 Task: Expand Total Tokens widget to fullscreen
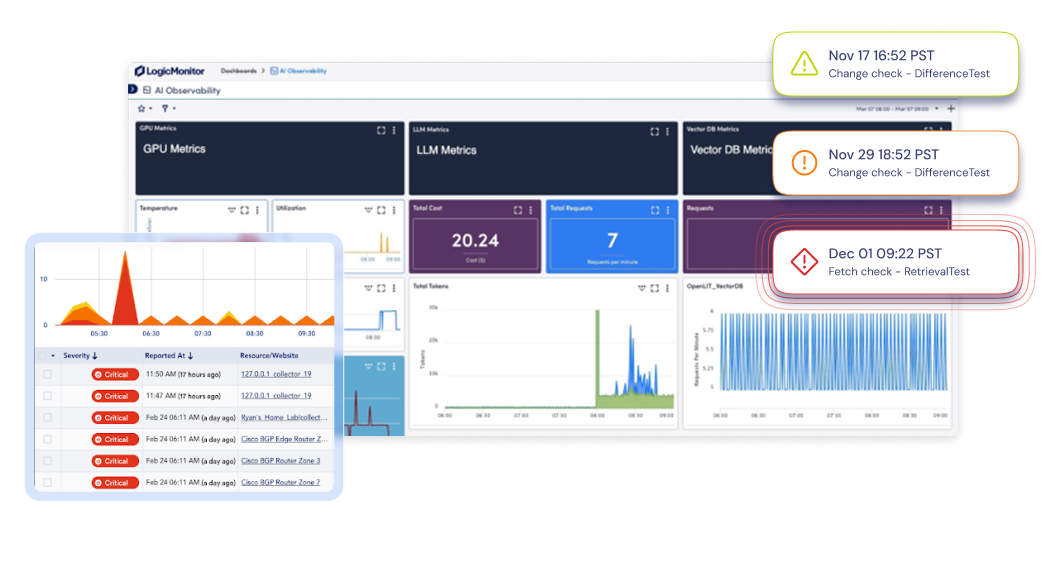pos(654,288)
